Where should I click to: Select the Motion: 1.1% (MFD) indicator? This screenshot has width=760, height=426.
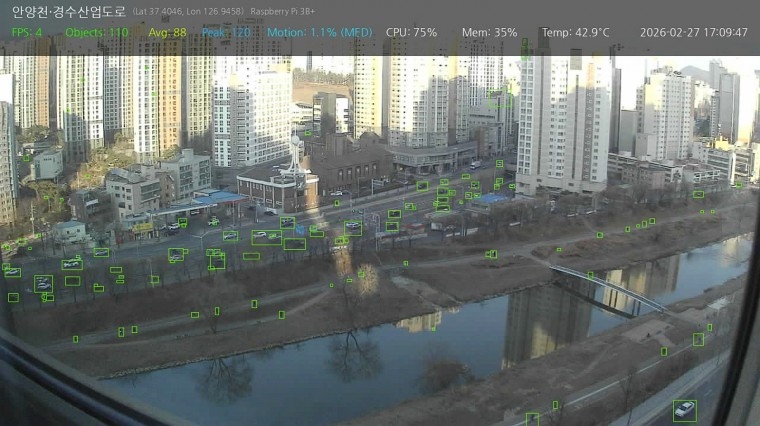tap(319, 32)
